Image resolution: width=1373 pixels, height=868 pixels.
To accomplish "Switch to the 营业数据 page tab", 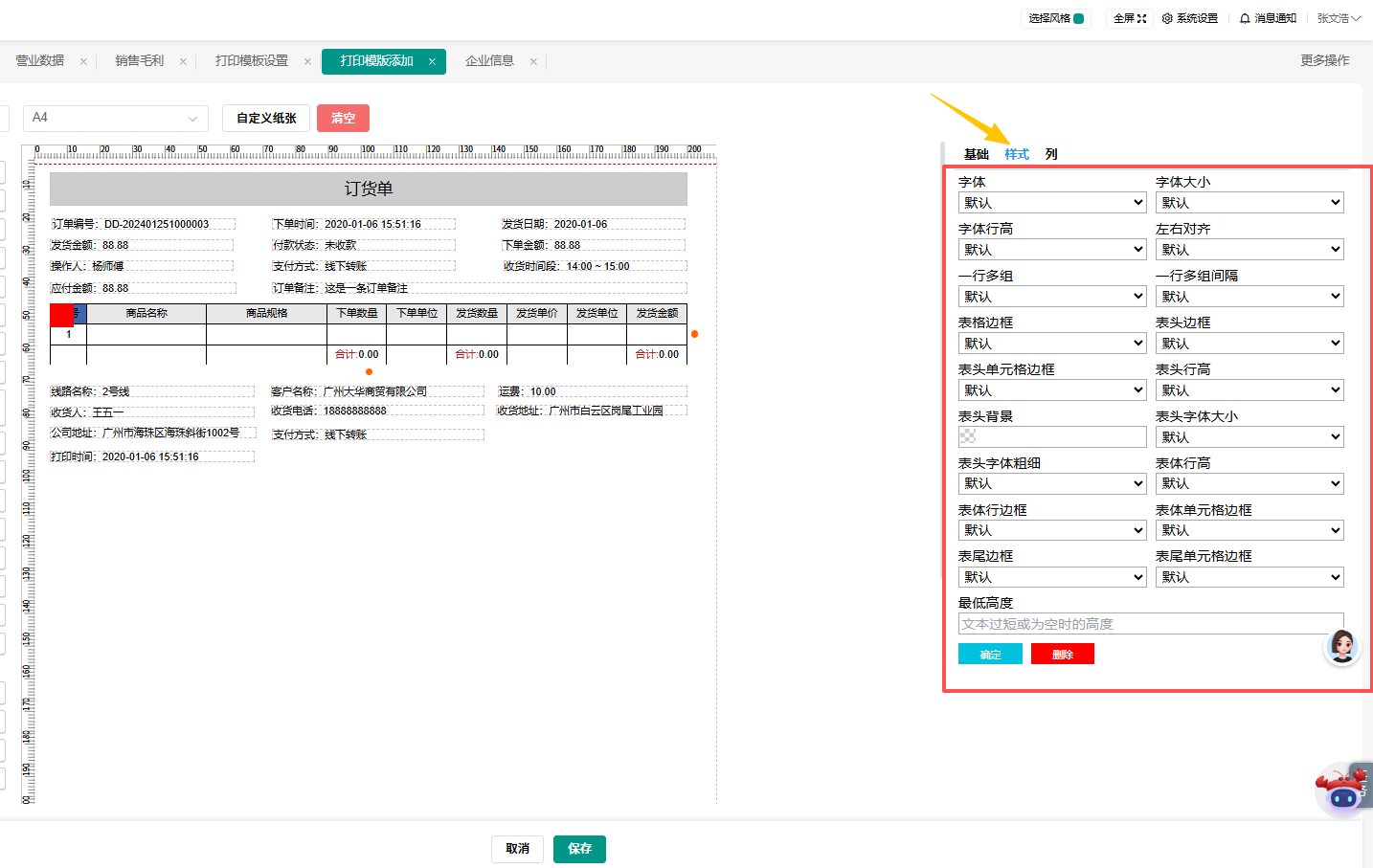I will (40, 61).
